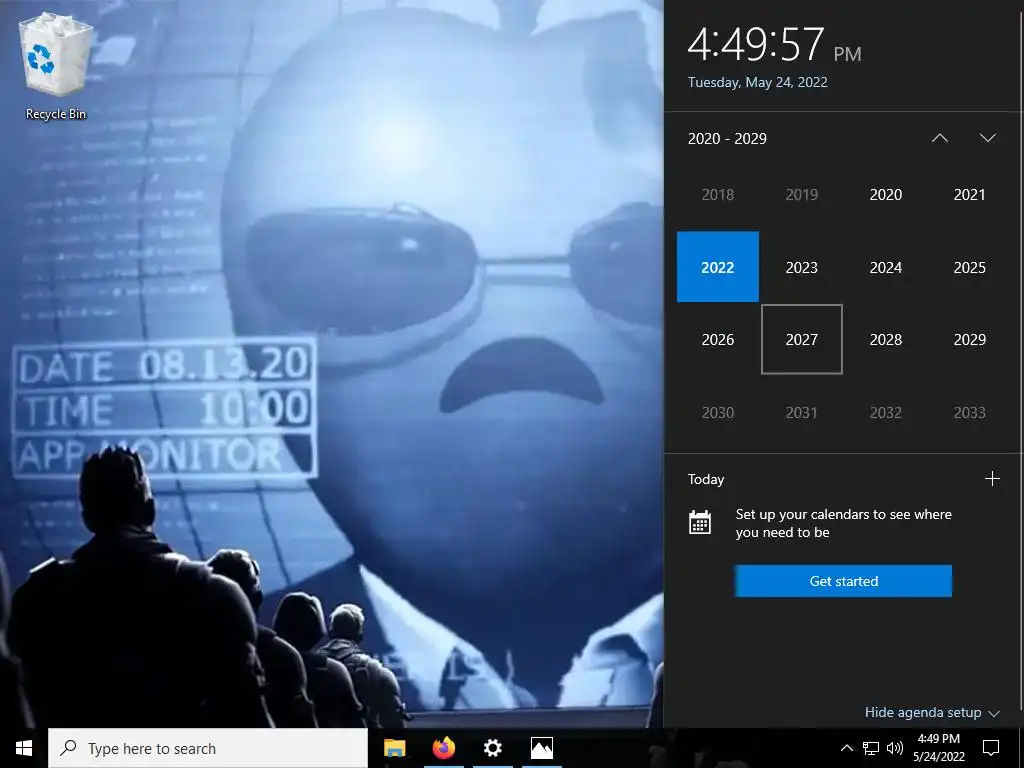Open the Action Center notifications icon

(x=991, y=748)
